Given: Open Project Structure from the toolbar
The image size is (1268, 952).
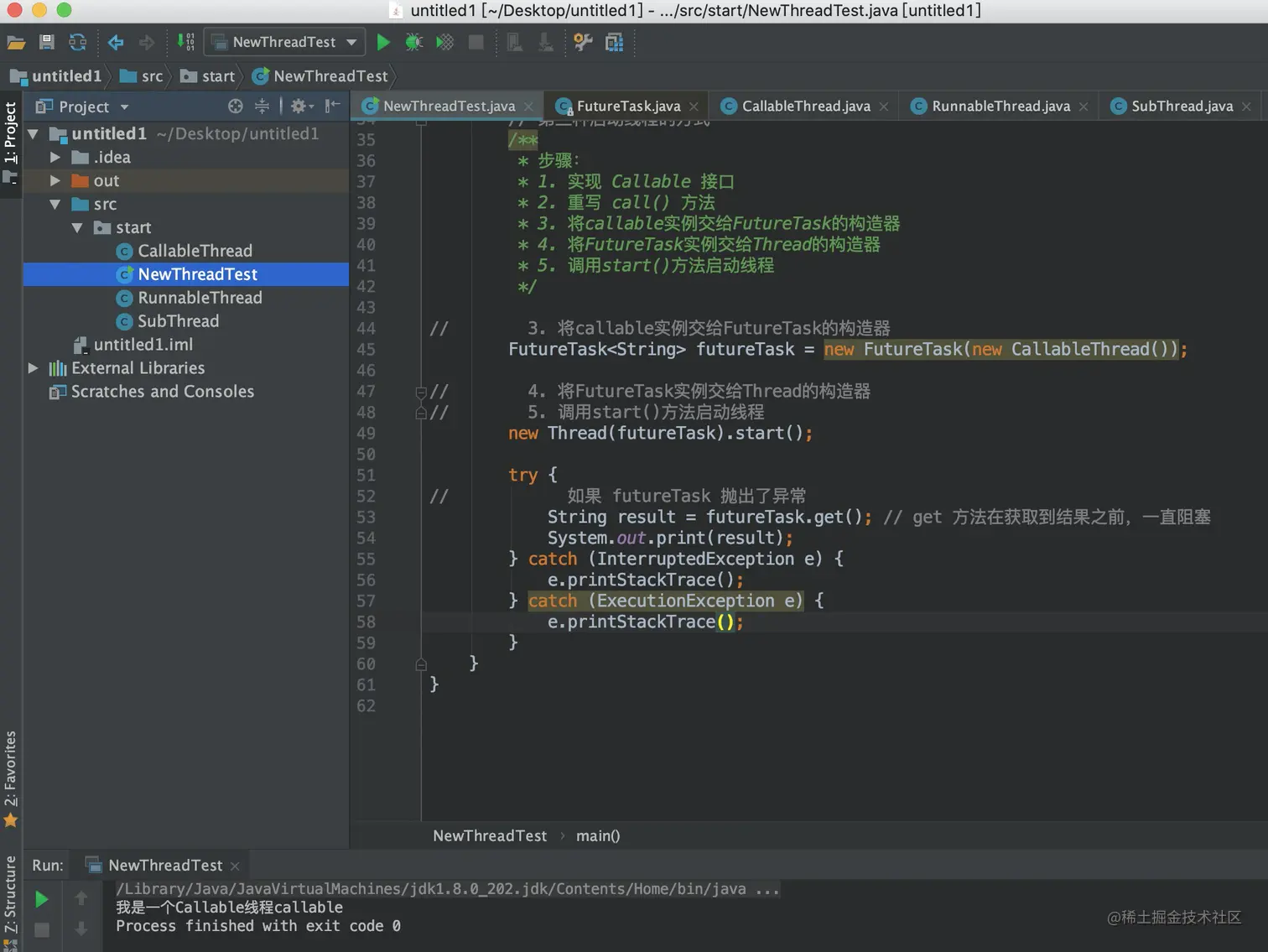Looking at the screenshot, I should 614,42.
